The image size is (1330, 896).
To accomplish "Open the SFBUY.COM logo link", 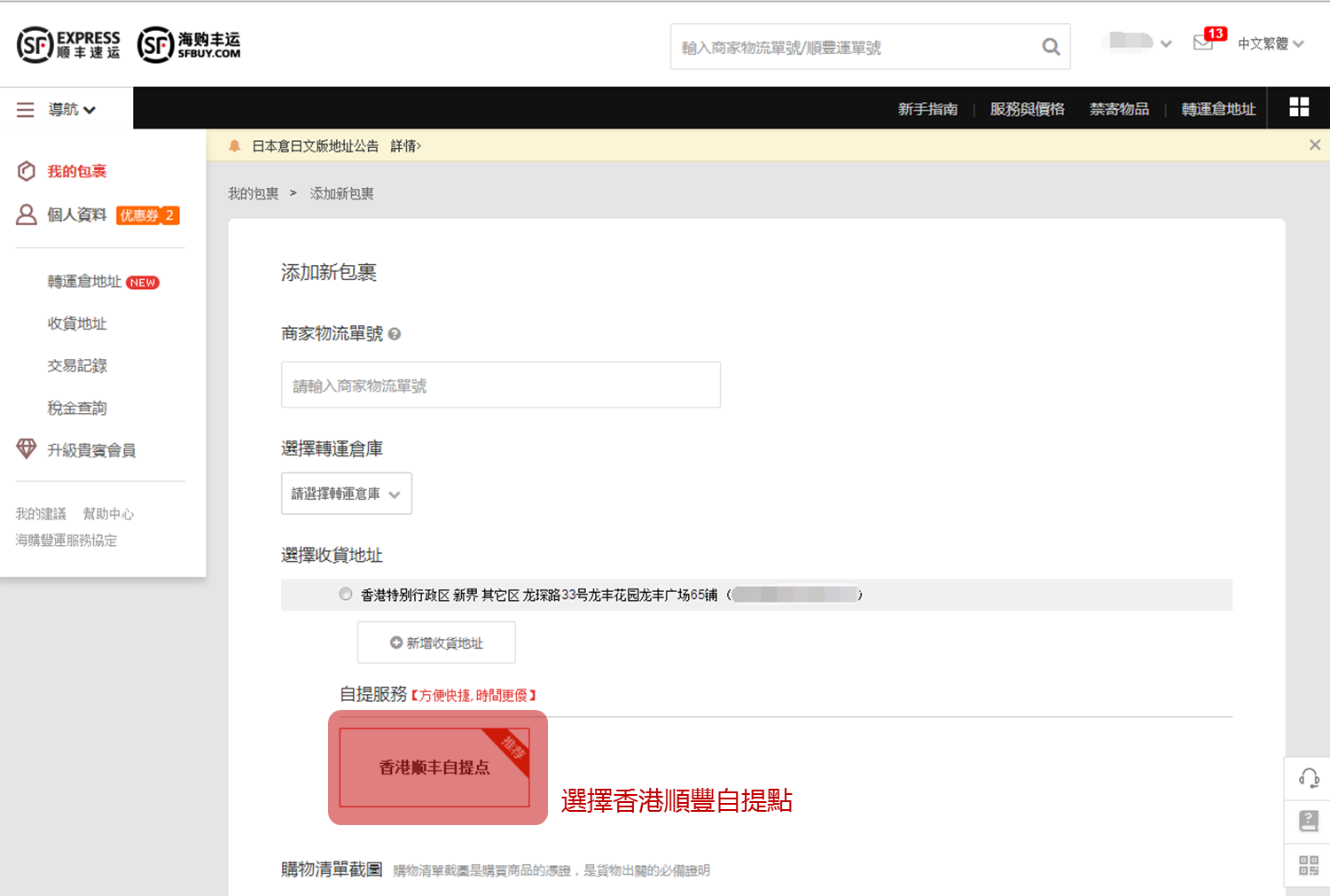I will pyautogui.click(x=189, y=44).
